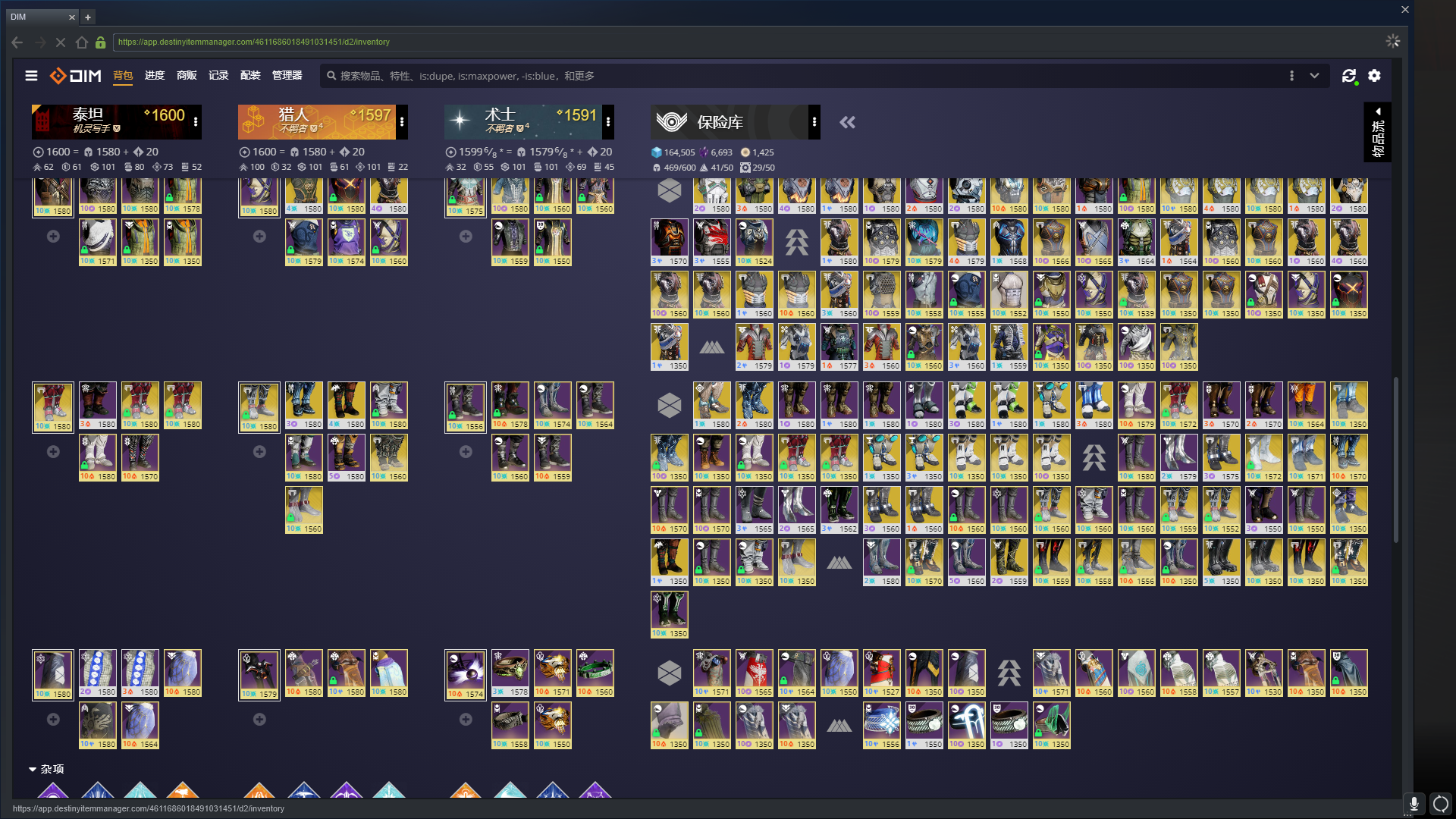Open search actions three-dot menu
The height and width of the screenshot is (819, 1456).
click(x=1291, y=76)
